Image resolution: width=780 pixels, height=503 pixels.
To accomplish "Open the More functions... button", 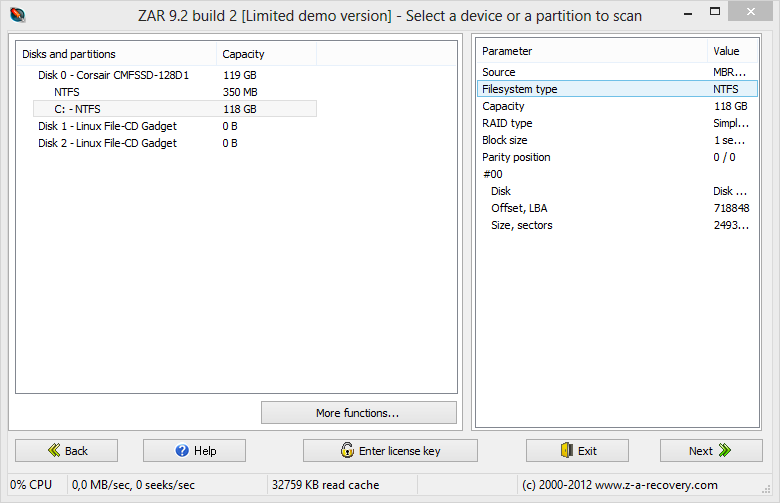I will click(x=359, y=412).
